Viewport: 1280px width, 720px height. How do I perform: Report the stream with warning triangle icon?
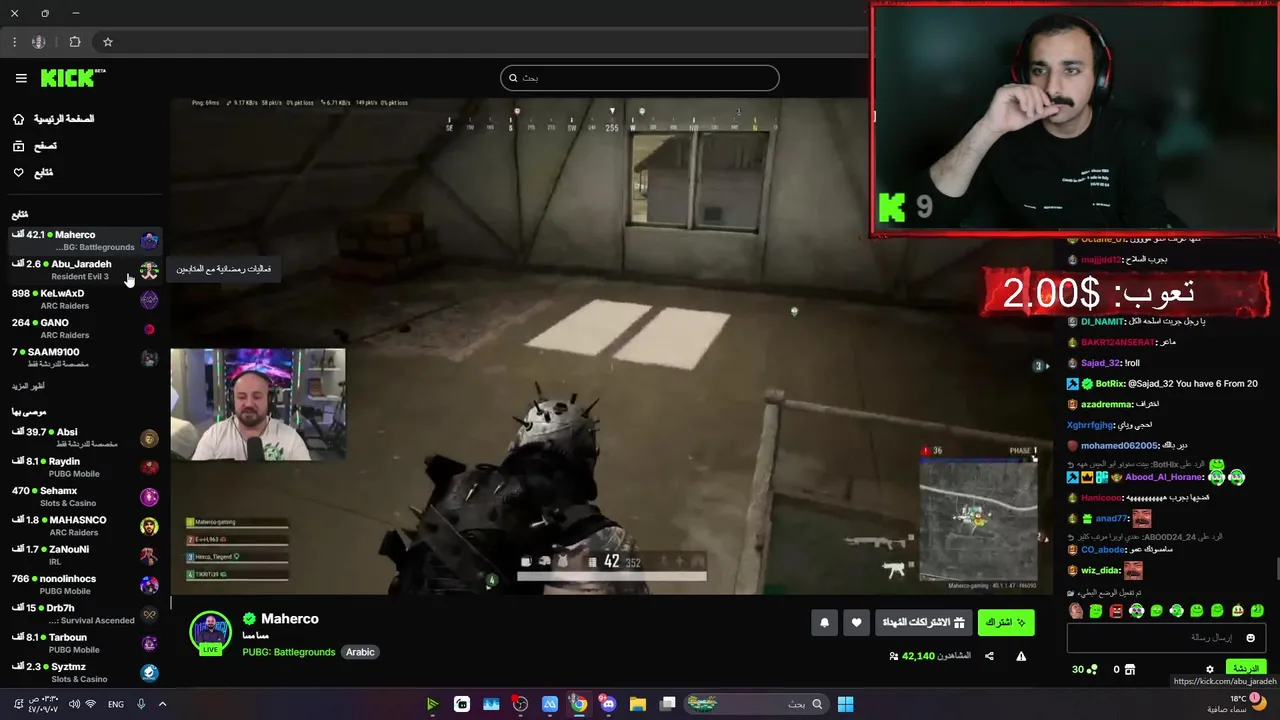coord(1021,656)
